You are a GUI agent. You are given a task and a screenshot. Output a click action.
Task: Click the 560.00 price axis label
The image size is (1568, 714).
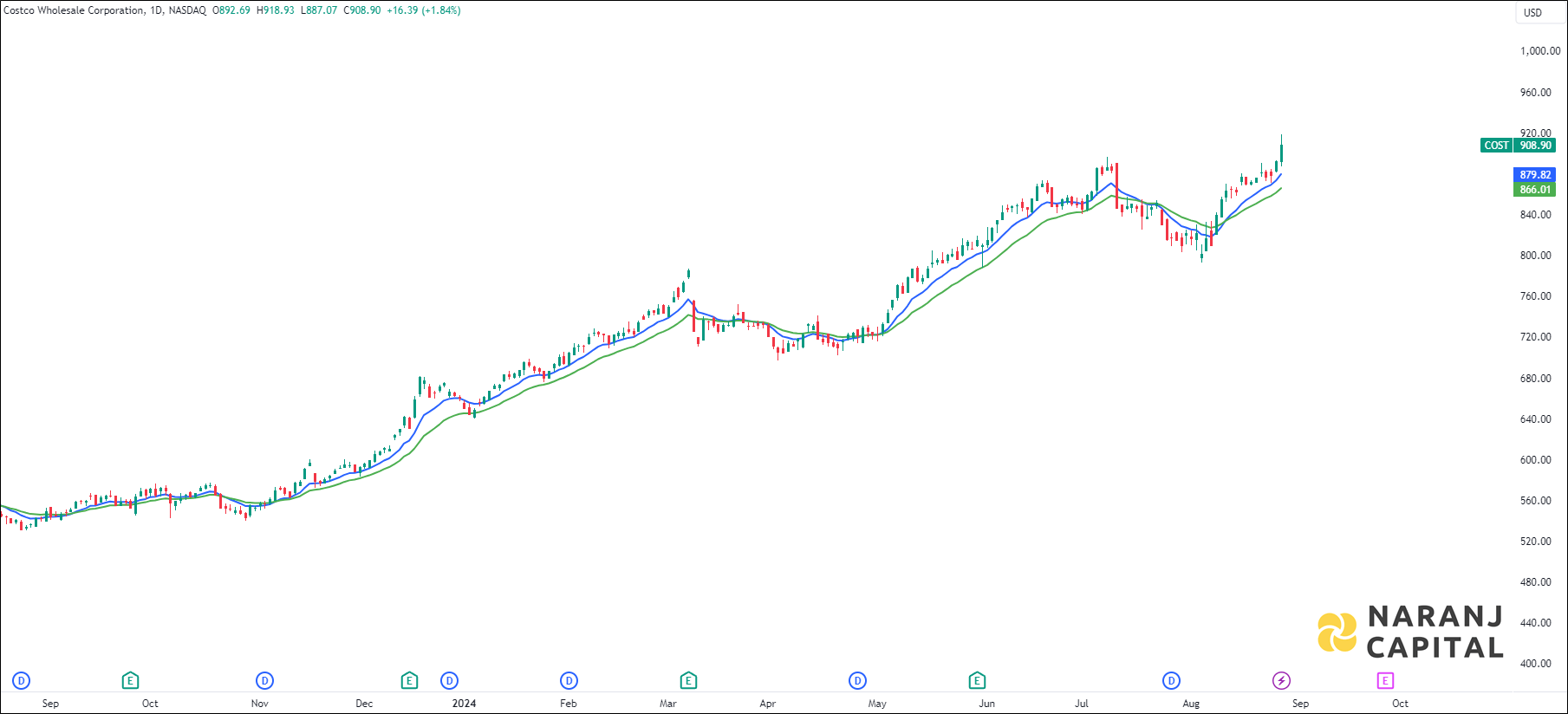pos(1536,501)
